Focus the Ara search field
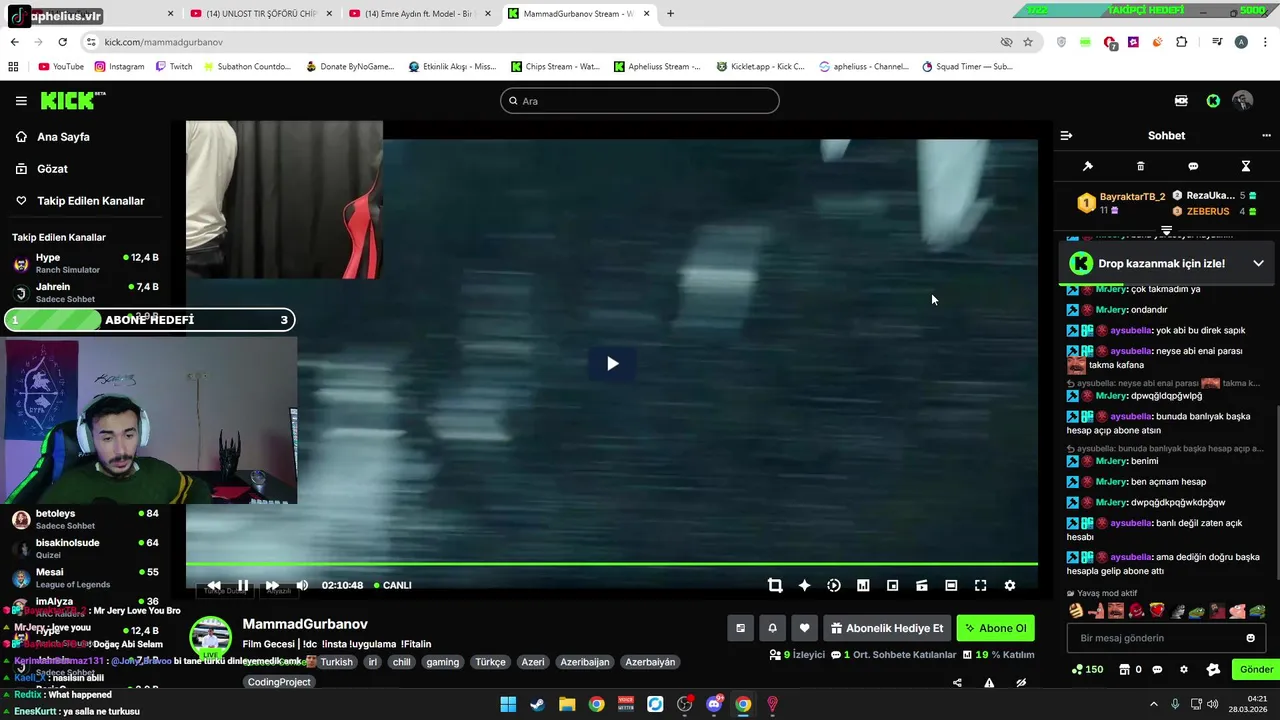The image size is (1280, 720). point(640,101)
